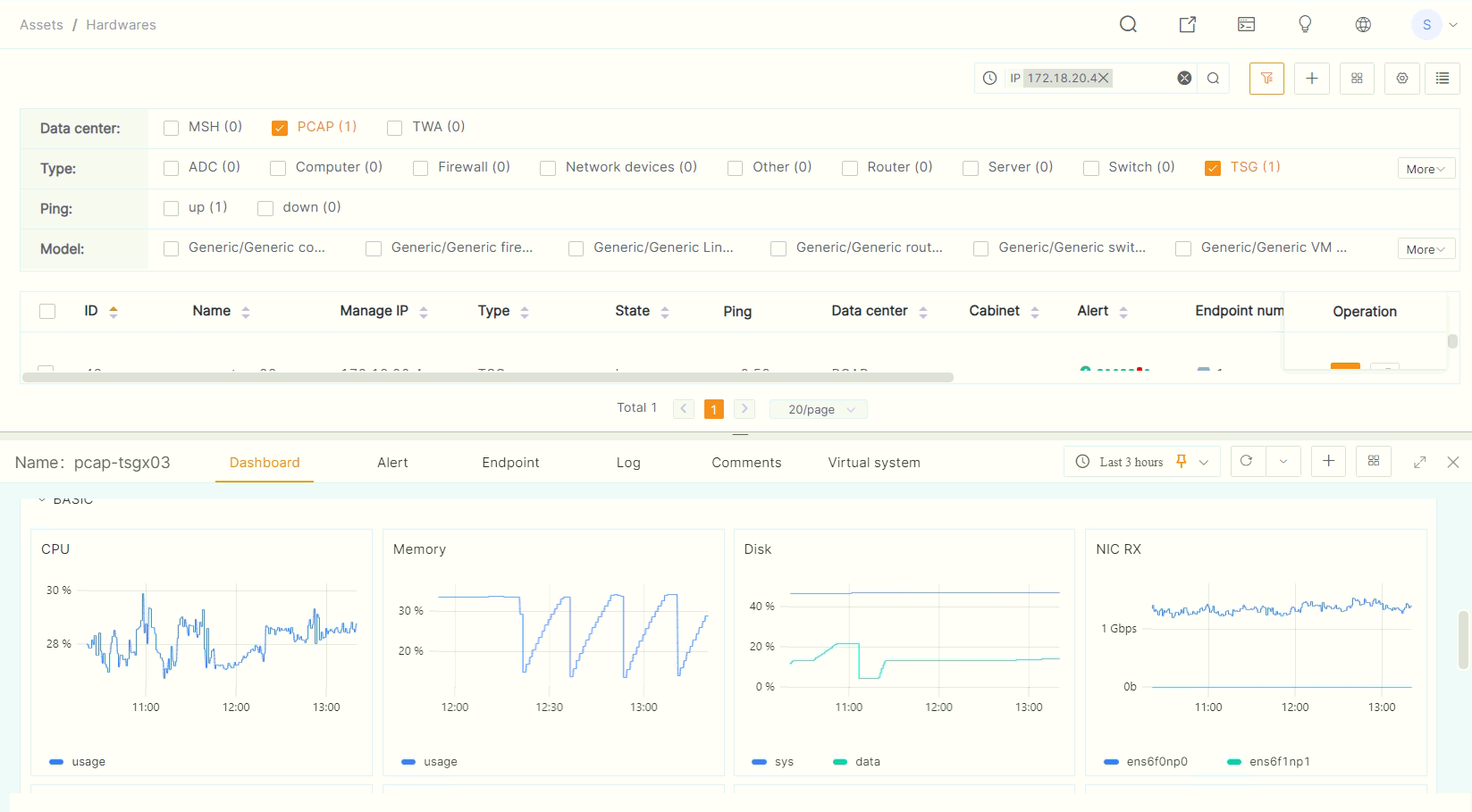Viewport: 1472px width, 812px height.
Task: Check the ping up filter checkbox
Action: (x=172, y=208)
